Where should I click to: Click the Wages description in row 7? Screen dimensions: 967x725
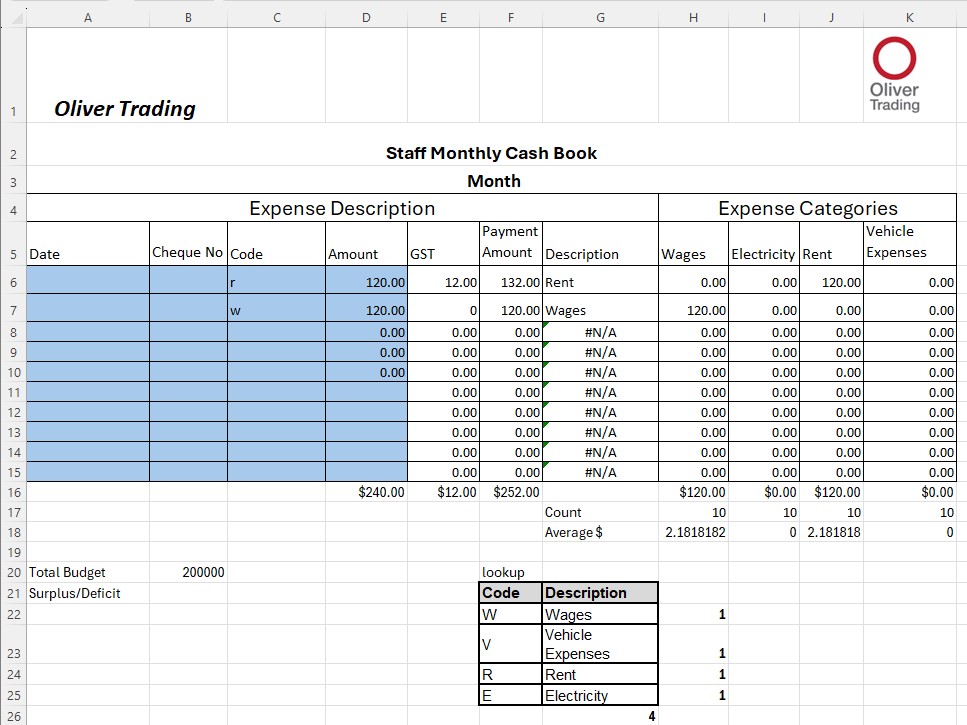click(x=600, y=310)
